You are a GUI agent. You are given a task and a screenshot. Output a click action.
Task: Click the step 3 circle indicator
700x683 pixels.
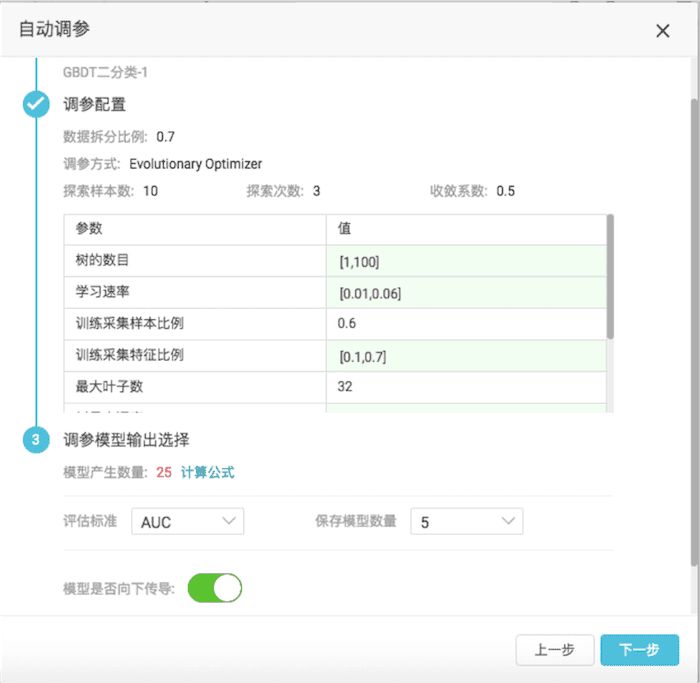[x=36, y=439]
